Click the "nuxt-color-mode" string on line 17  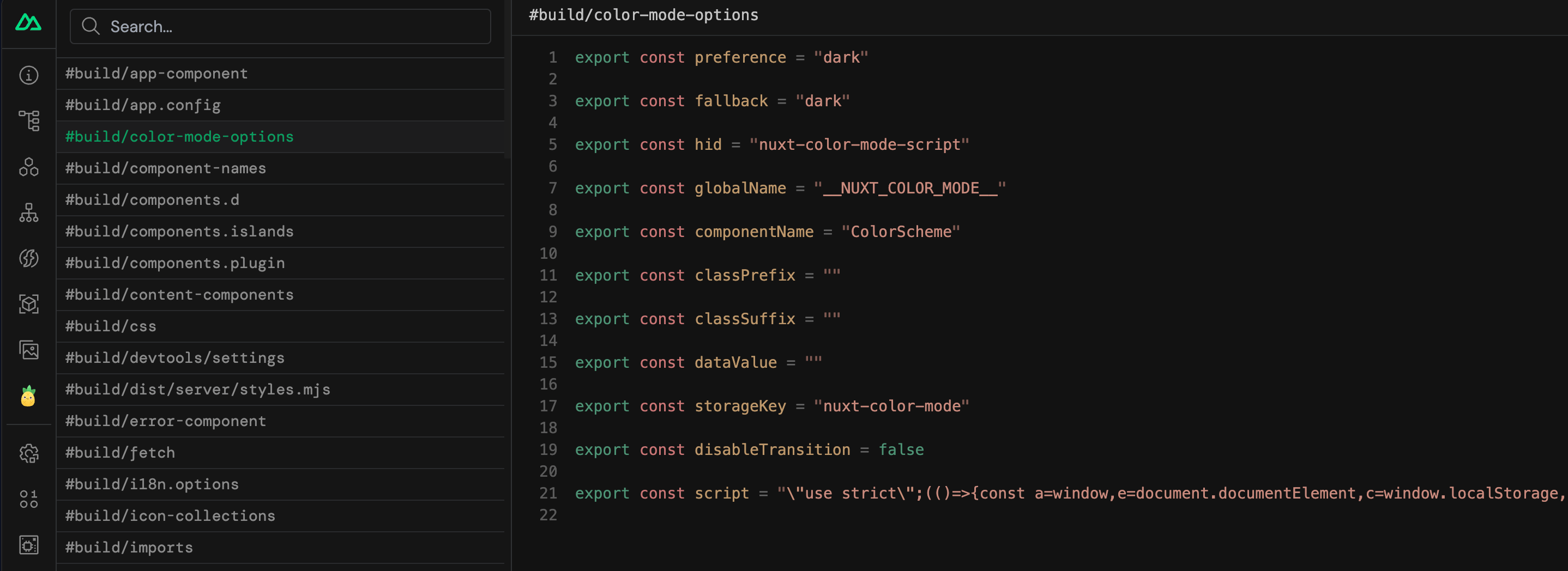(x=891, y=406)
